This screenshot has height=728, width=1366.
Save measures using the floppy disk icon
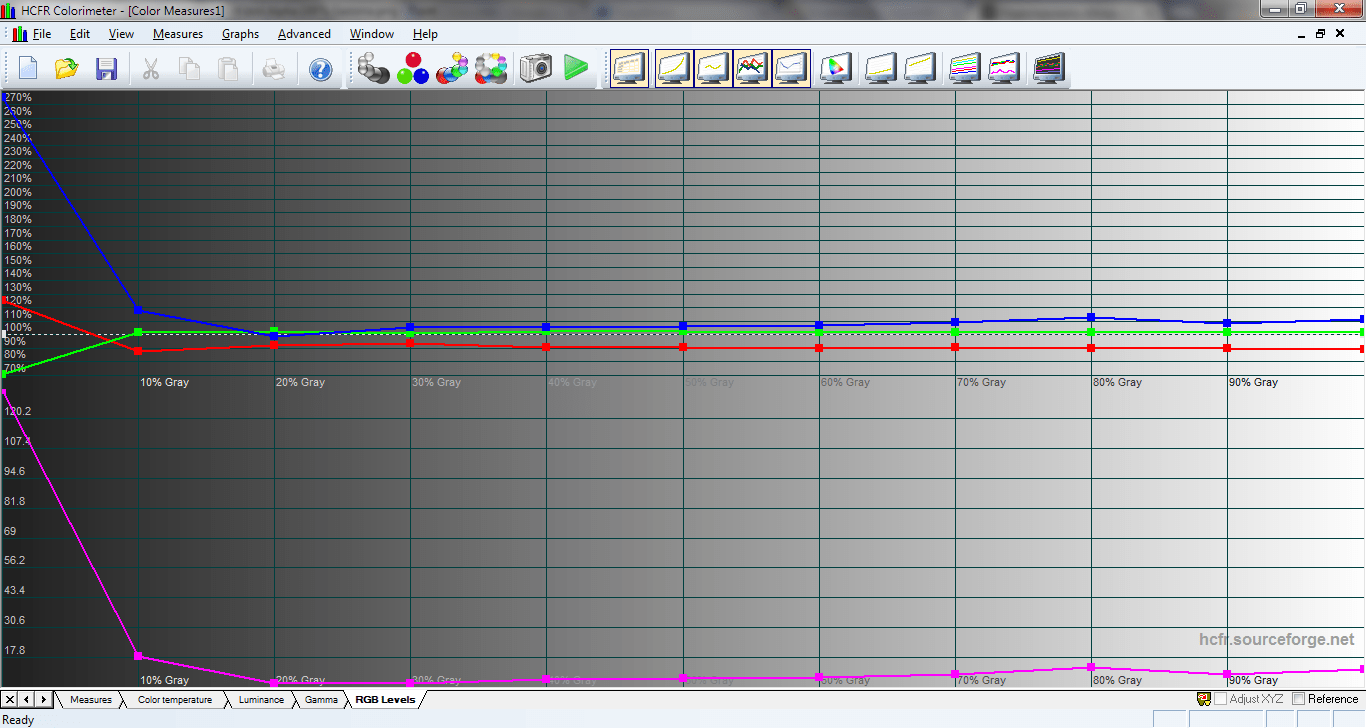point(106,69)
